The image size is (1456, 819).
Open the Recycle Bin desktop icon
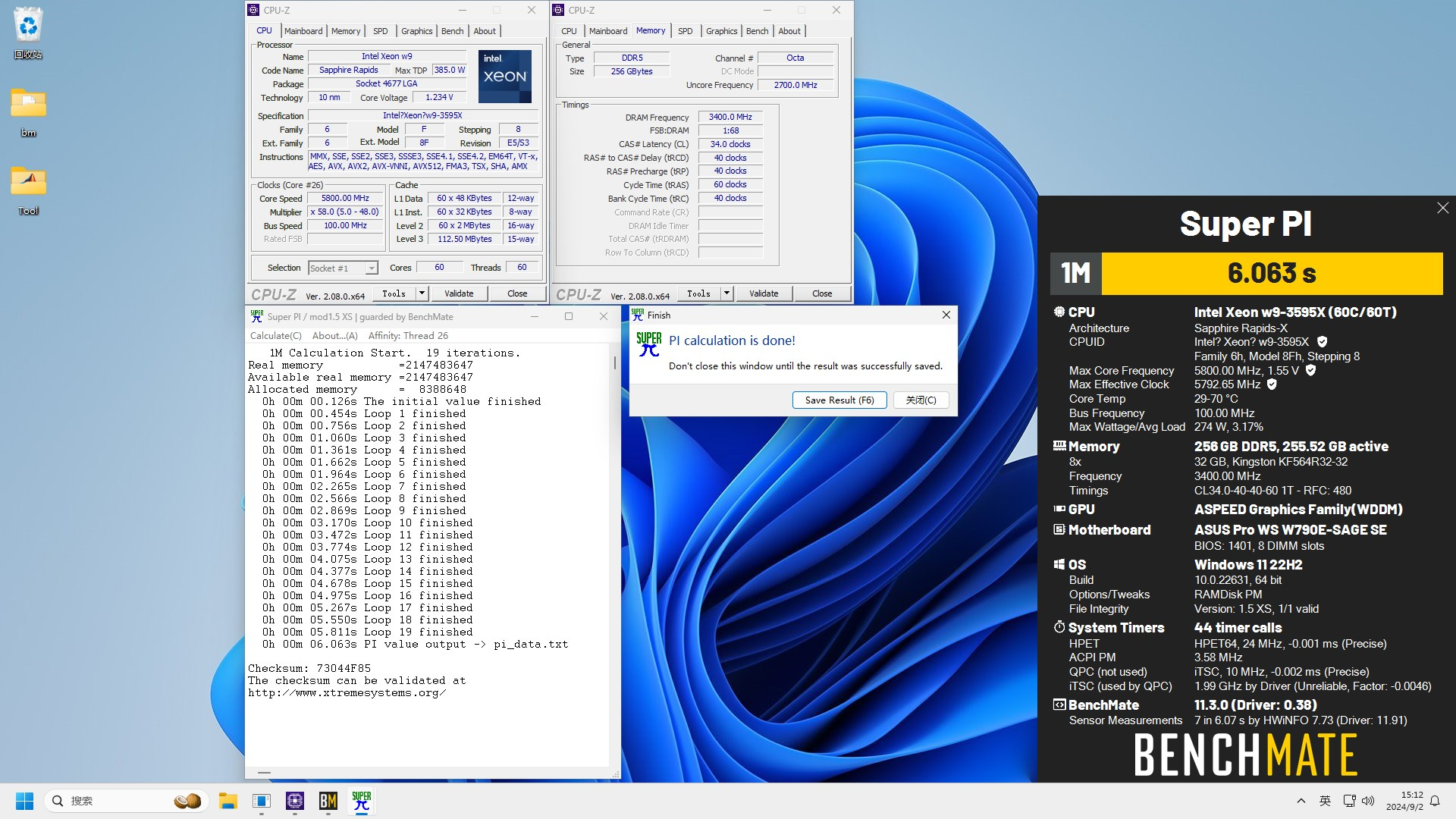pos(28,33)
